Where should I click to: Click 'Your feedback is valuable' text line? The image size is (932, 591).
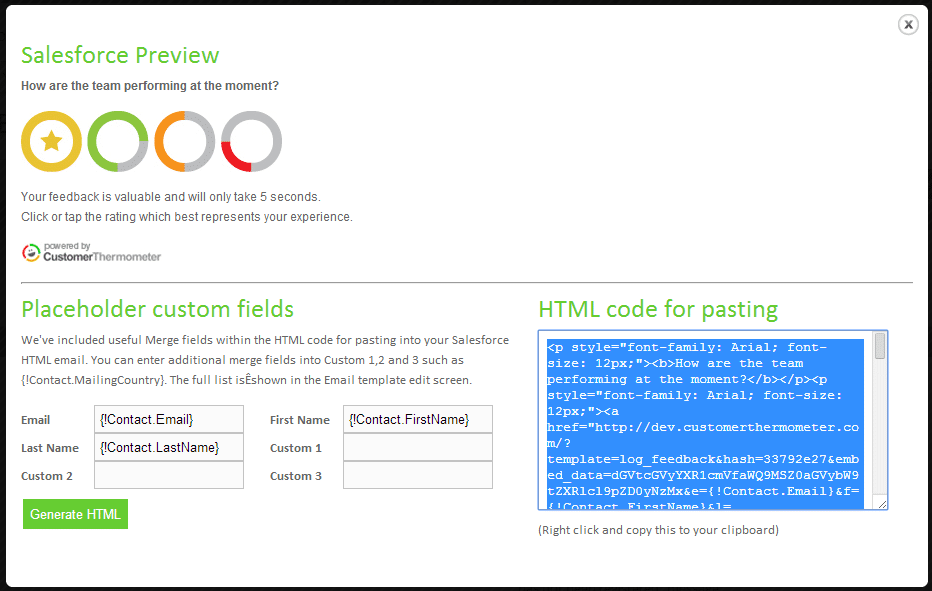[x=171, y=197]
